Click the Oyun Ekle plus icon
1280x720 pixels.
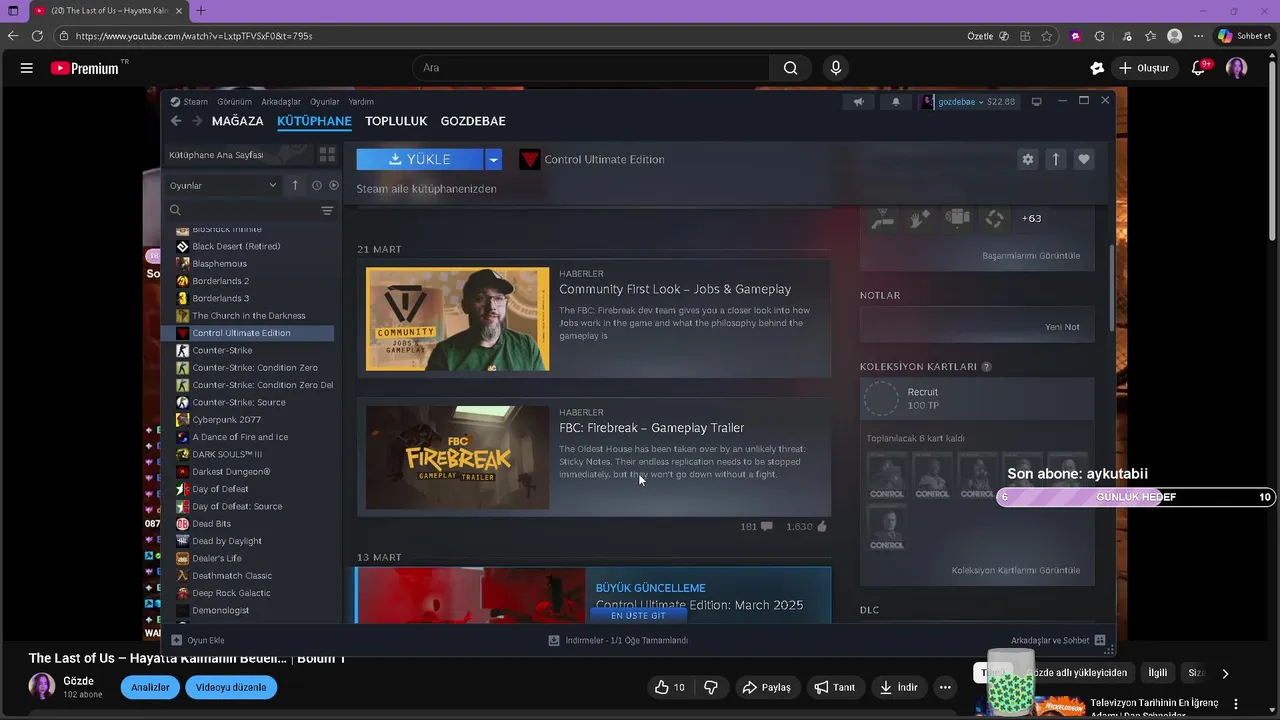point(176,640)
